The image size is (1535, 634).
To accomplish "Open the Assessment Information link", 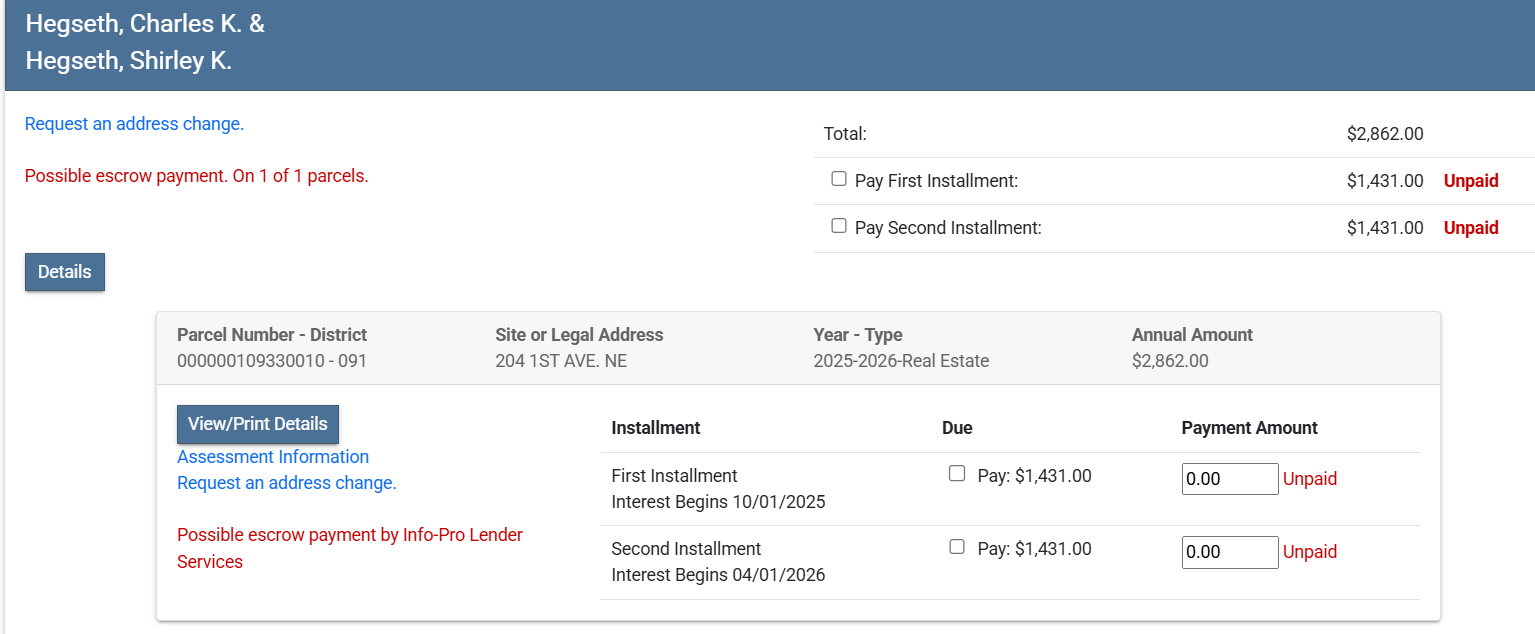I will click(x=273, y=457).
